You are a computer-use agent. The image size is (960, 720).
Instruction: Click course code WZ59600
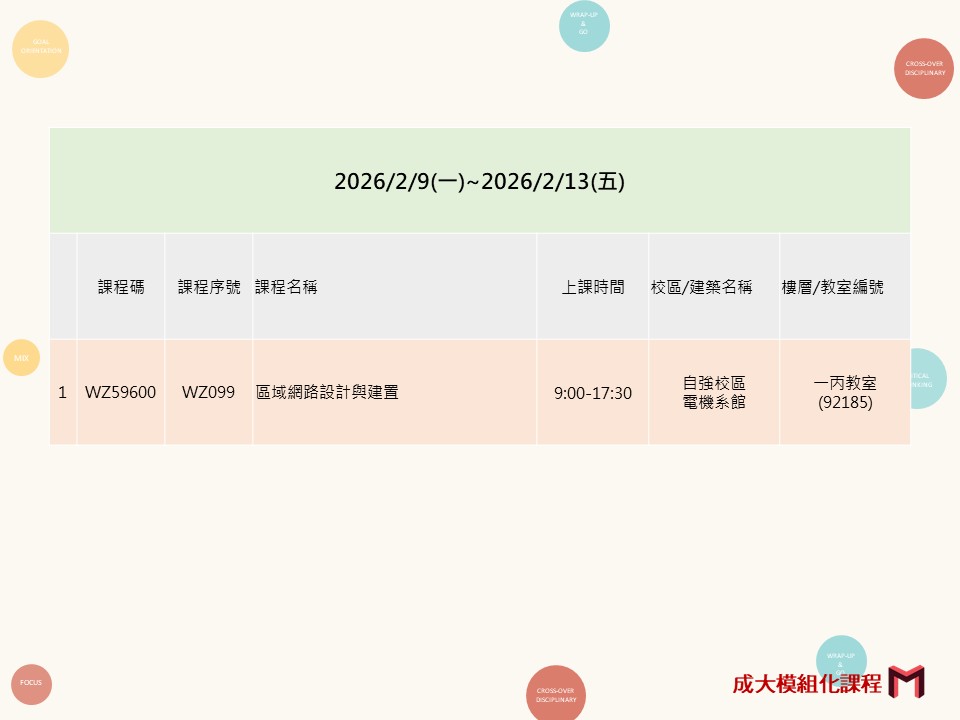[121, 393]
